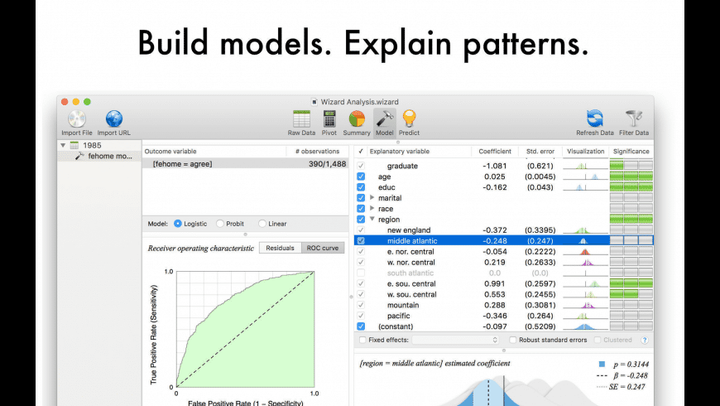Select the new england region row
The width and height of the screenshot is (720, 406).
click(x=504, y=230)
